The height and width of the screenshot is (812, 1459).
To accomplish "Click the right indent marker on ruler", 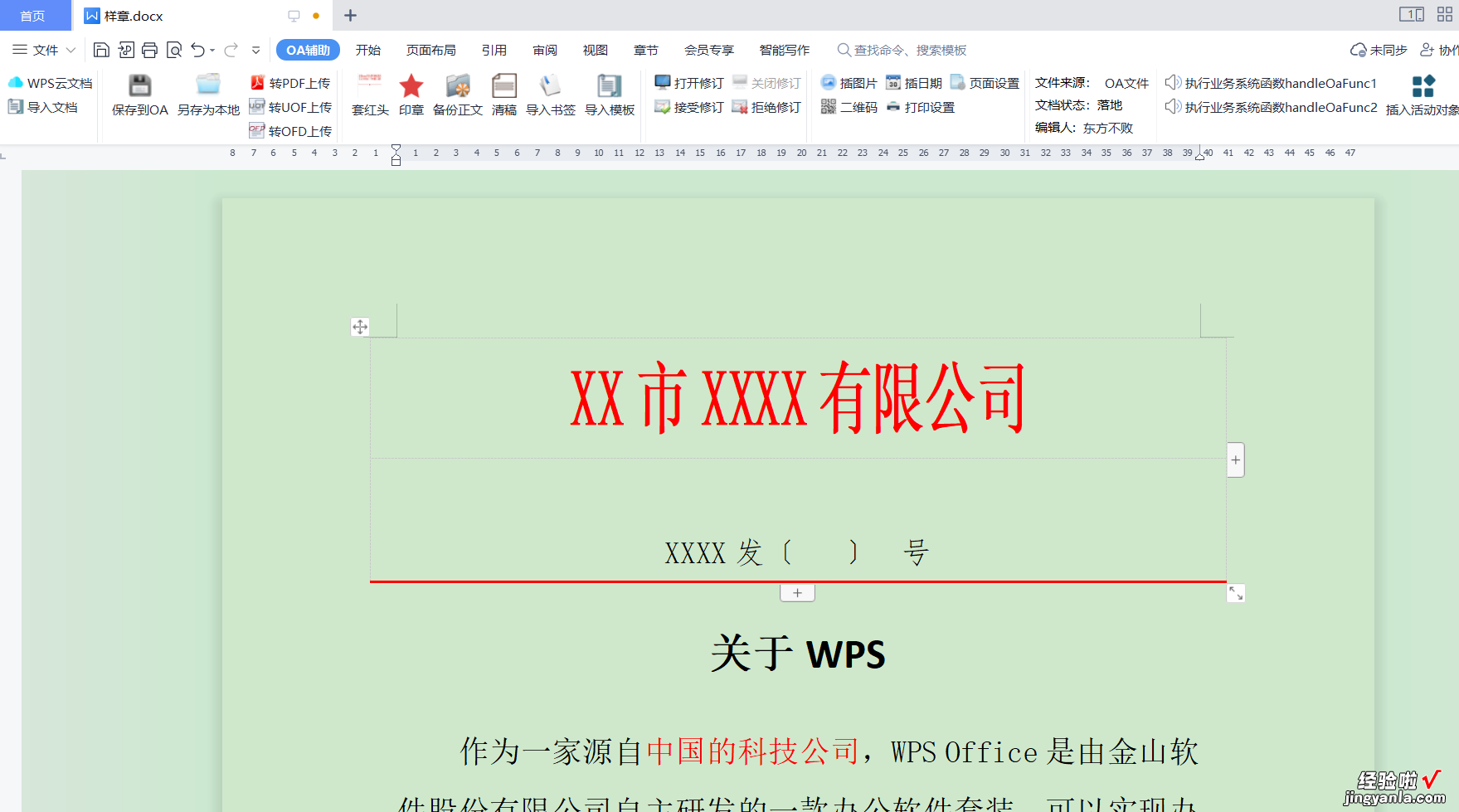I will tap(1199, 156).
